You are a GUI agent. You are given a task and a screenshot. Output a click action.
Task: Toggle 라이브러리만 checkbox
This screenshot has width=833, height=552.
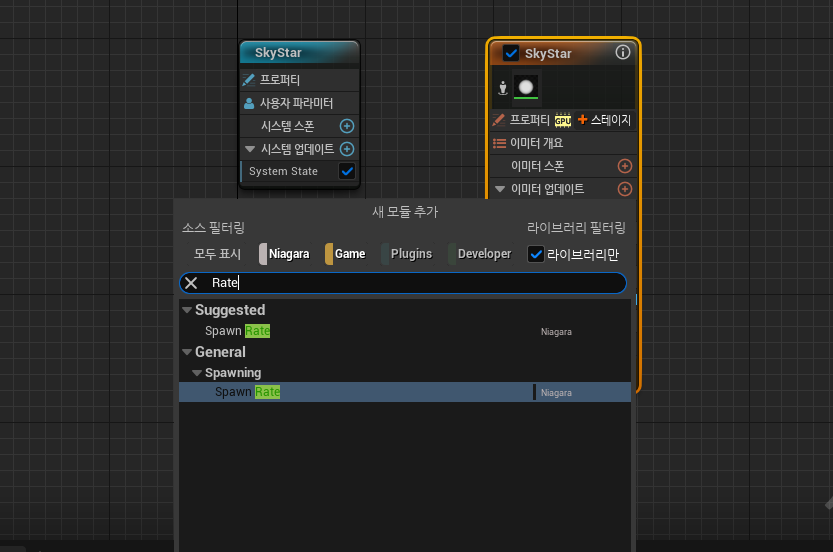coord(536,254)
